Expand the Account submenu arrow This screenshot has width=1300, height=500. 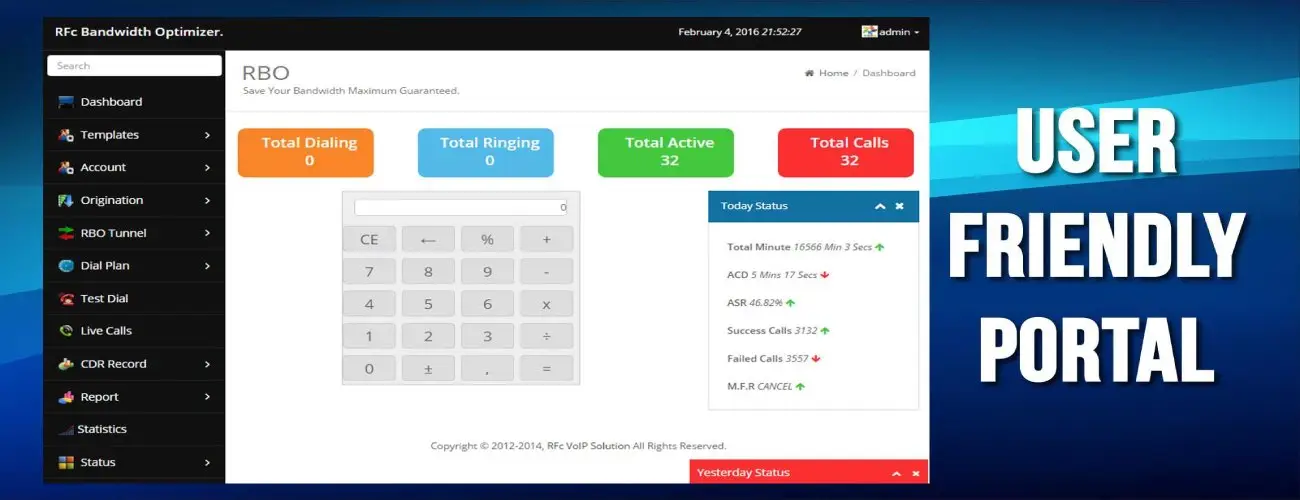[x=207, y=168]
